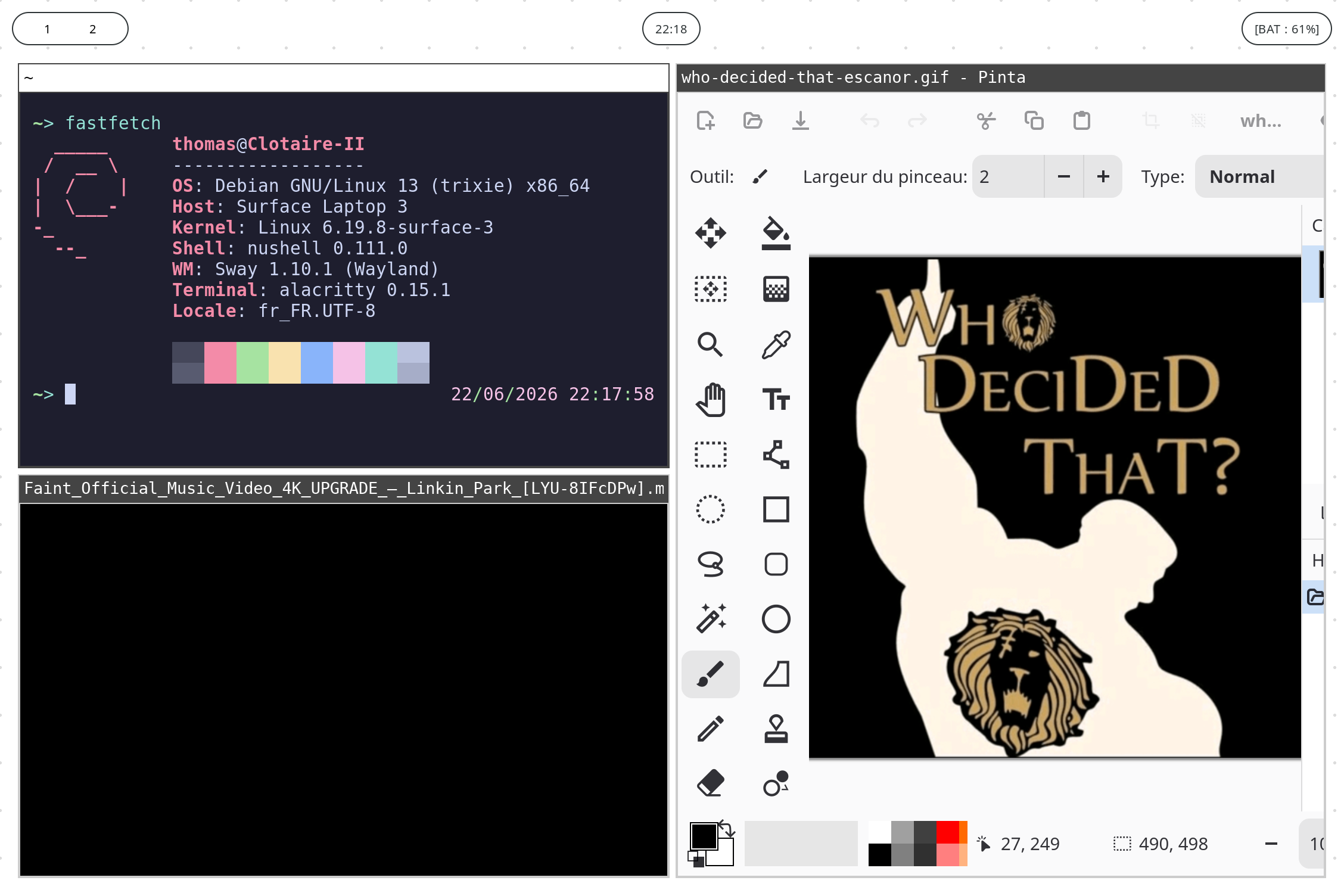Click the BAT : 61% battery indicator
Image resolution: width=1344 pixels, height=896 pixels.
(1287, 29)
